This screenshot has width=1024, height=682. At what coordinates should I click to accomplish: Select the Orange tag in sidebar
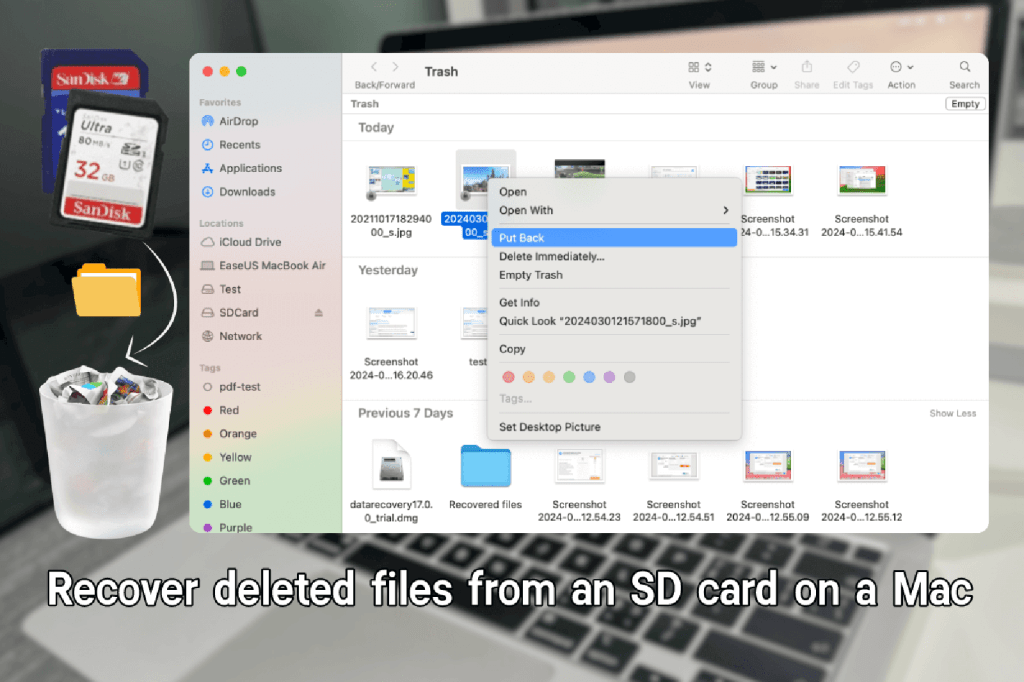pos(237,434)
